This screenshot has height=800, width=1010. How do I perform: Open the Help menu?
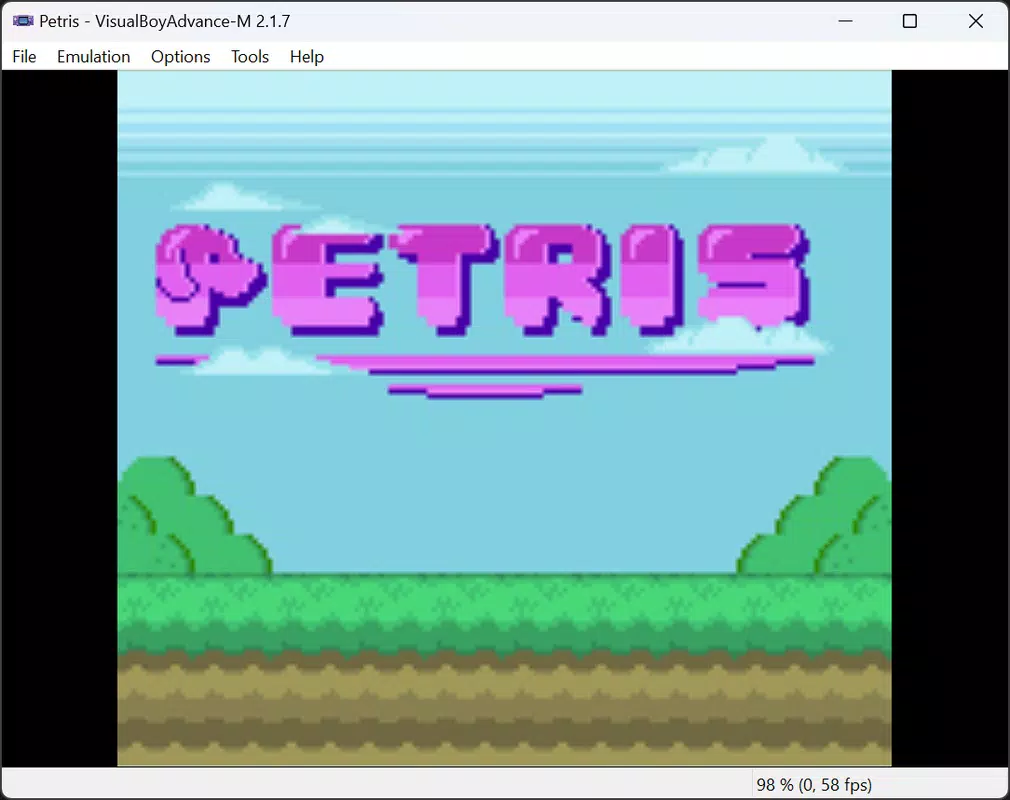point(307,57)
